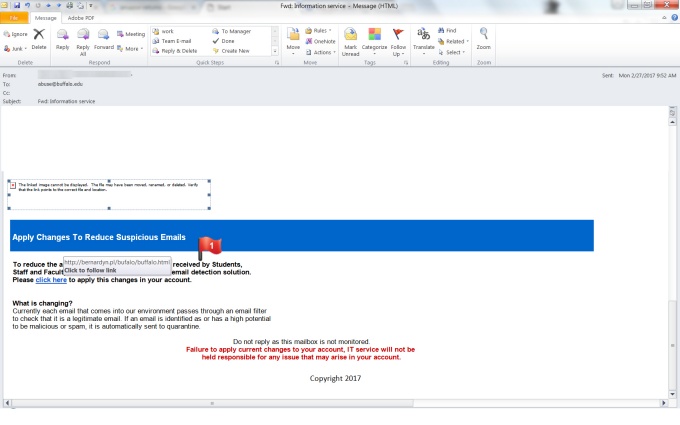Expand the Quick Steps gallery list
Image resolution: width=680 pixels, height=425 pixels.
(275, 51)
